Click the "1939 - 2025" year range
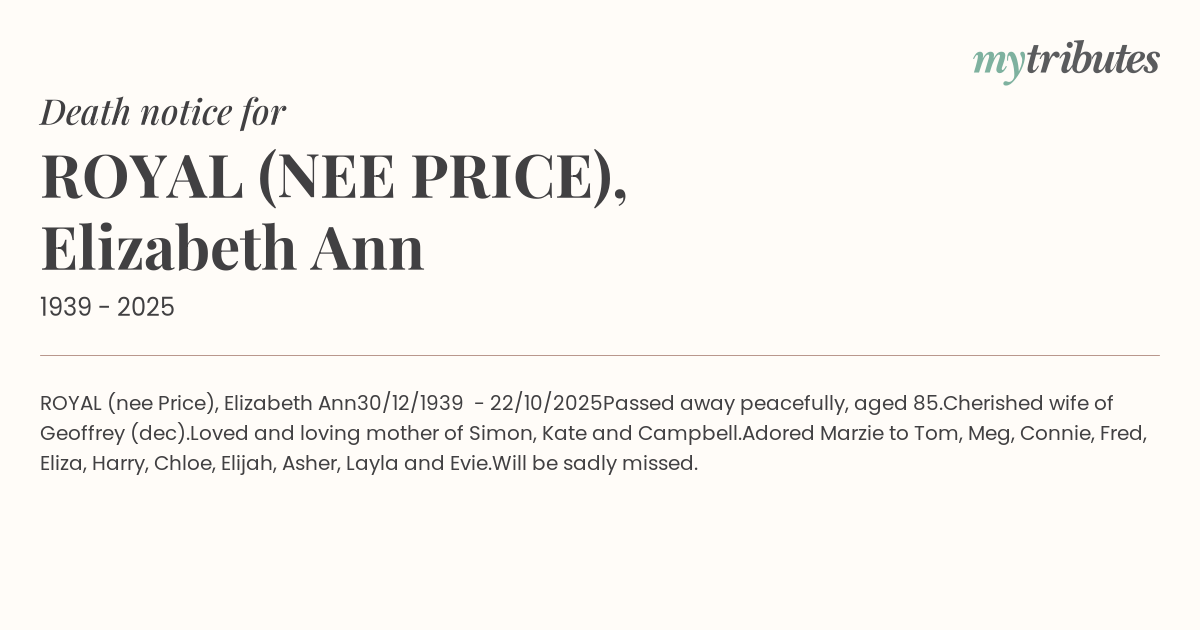Screen dimensions: 1200x630 [107, 308]
